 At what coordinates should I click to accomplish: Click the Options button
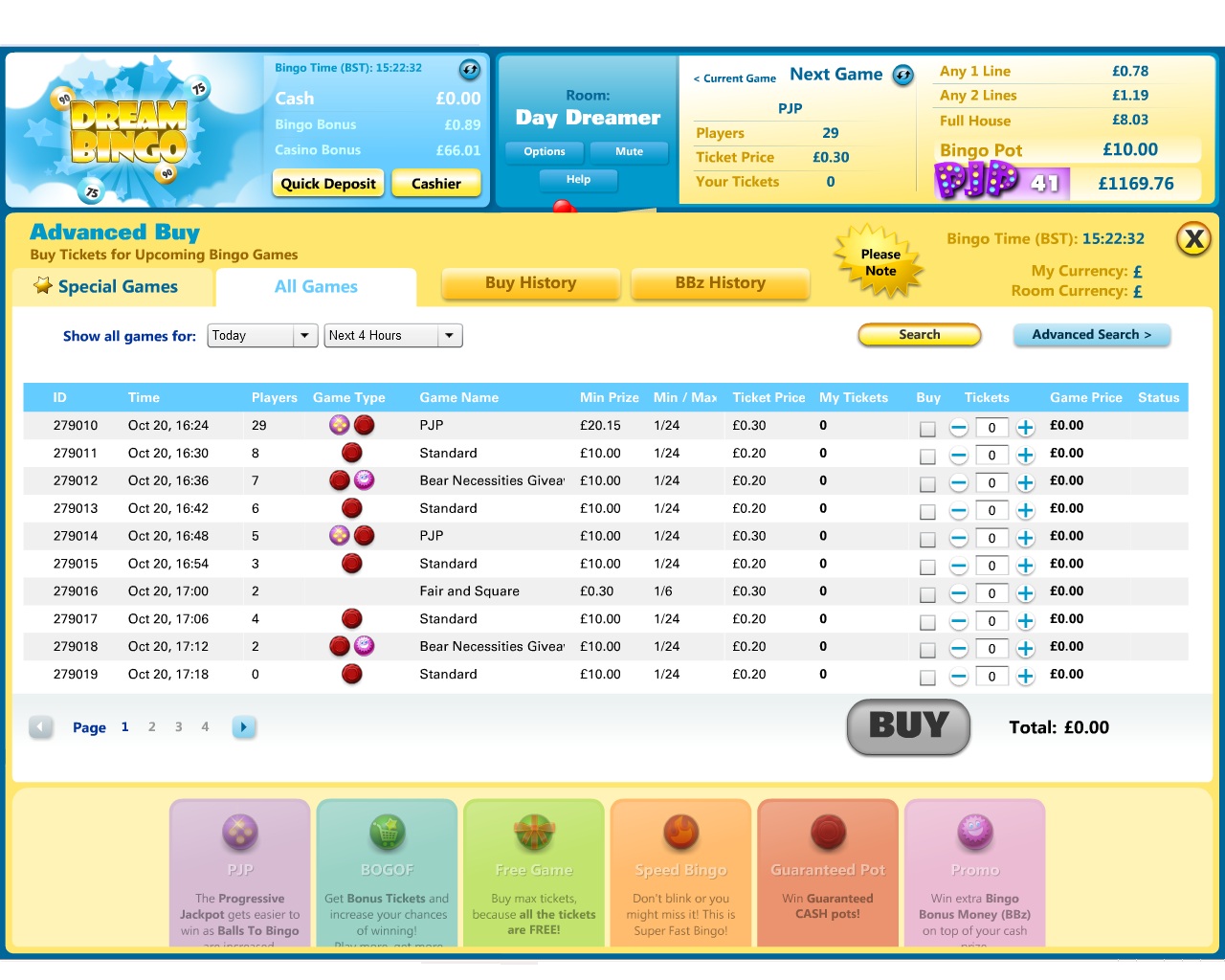coord(544,152)
